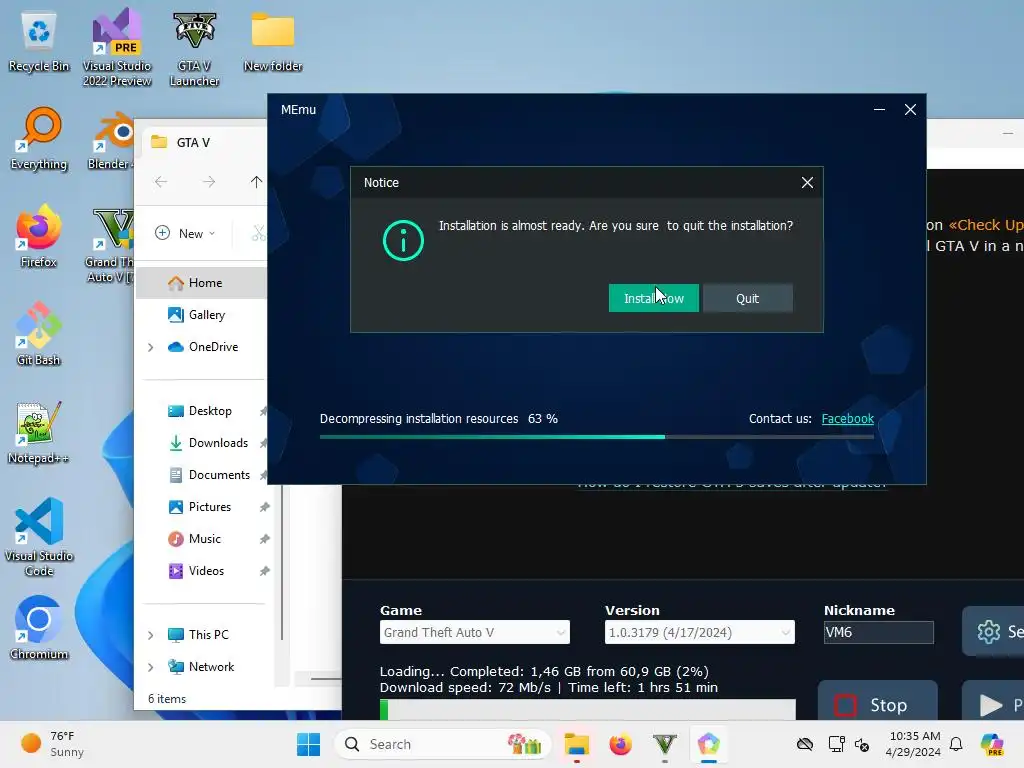The height and width of the screenshot is (768, 1024).
Task: Click the Nickname field VM6
Action: pos(878,632)
